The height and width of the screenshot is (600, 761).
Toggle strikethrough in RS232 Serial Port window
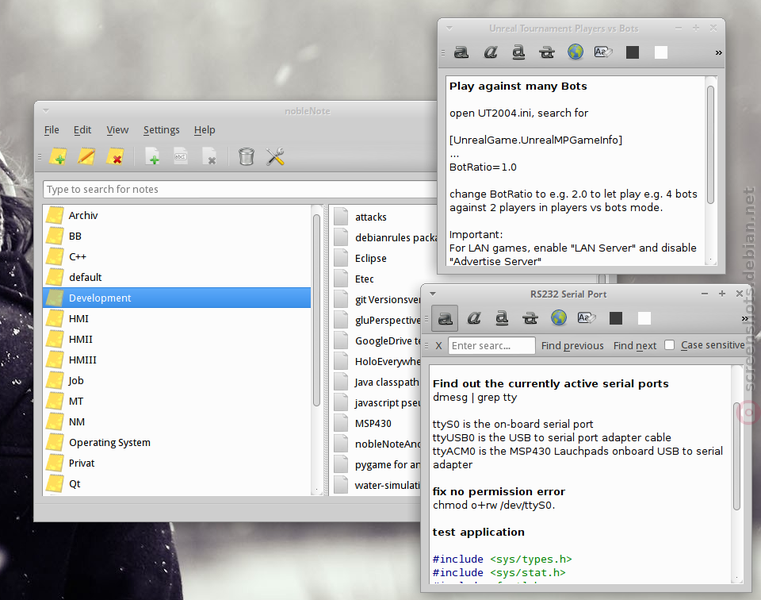click(x=530, y=318)
